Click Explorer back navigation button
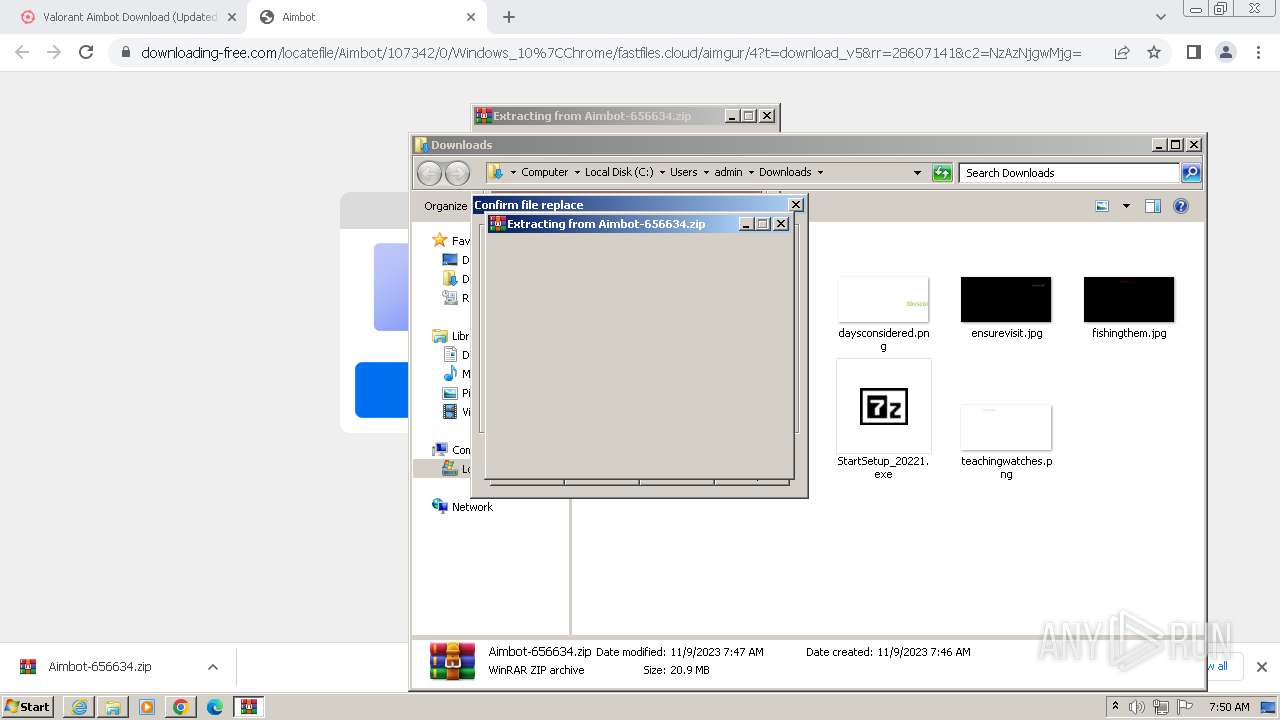This screenshot has height=720, width=1280. (429, 173)
